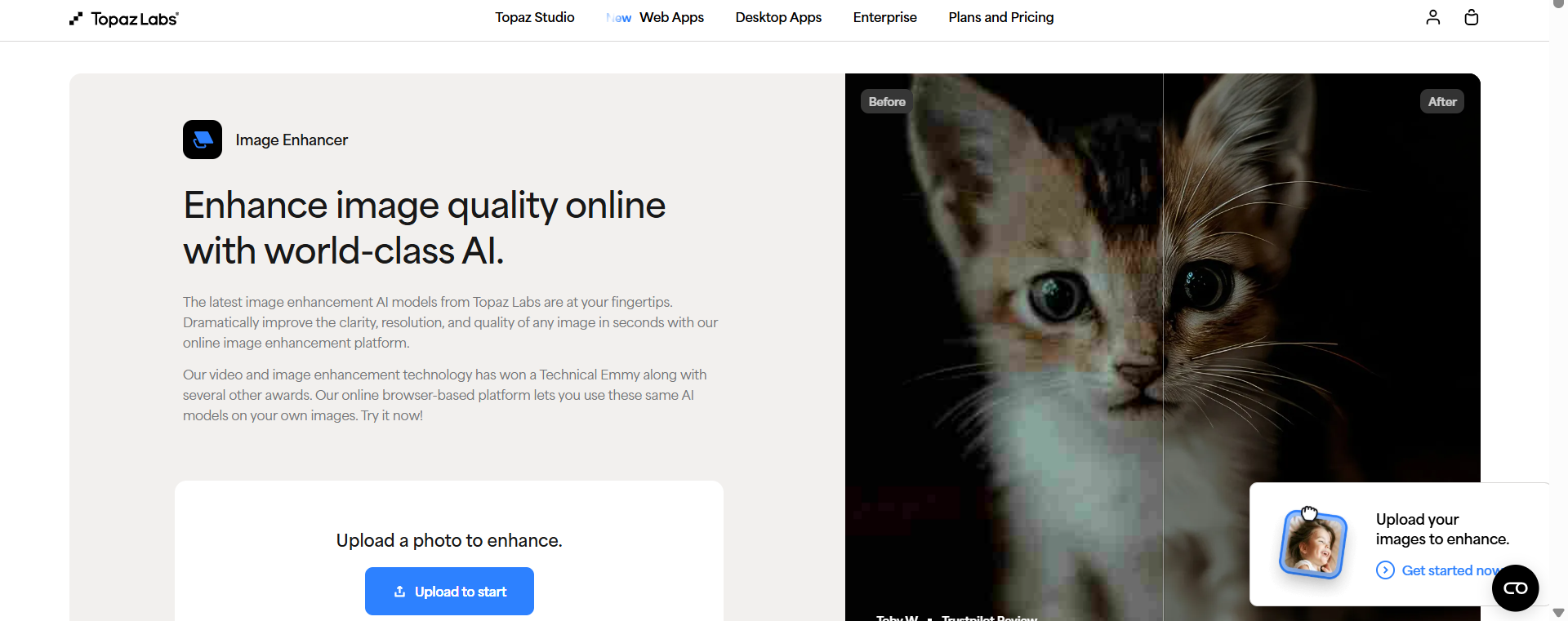Screen dimensions: 1568x621
Task: Open the Web Apps menu
Action: click(x=671, y=17)
